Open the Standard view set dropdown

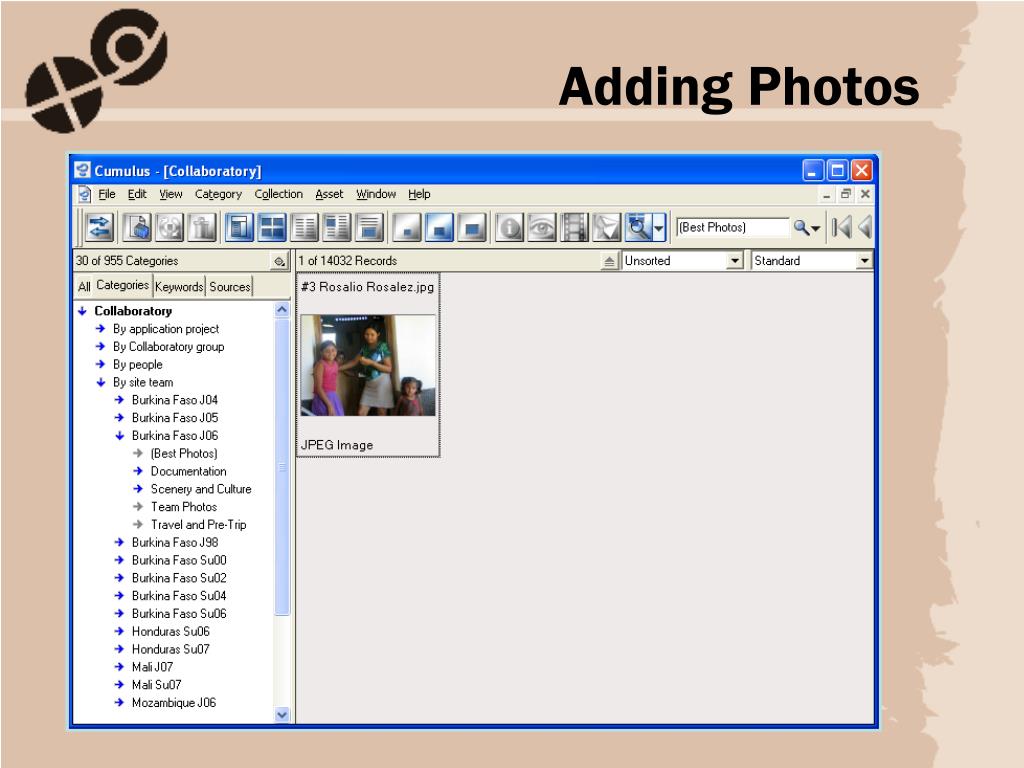[865, 261]
